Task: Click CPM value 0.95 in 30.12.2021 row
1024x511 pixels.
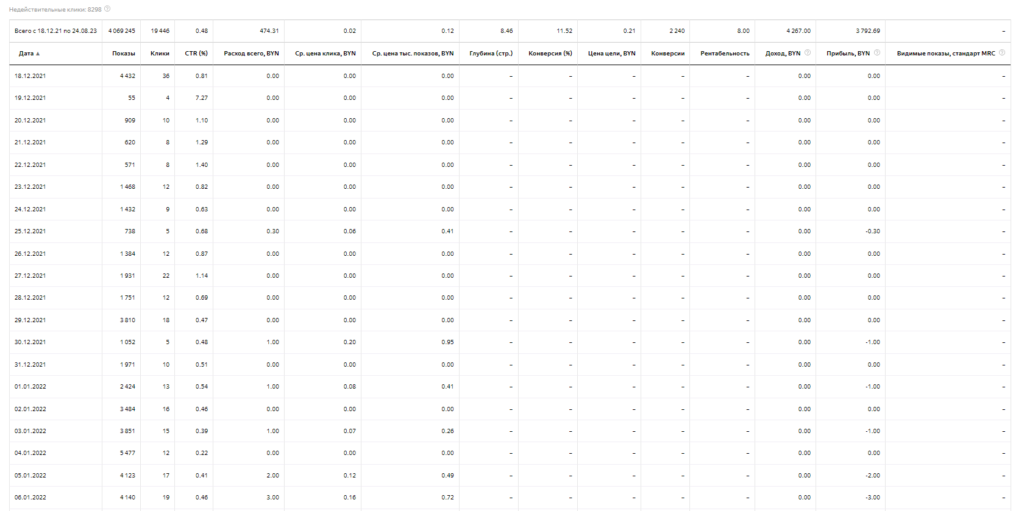Action: 447,342
